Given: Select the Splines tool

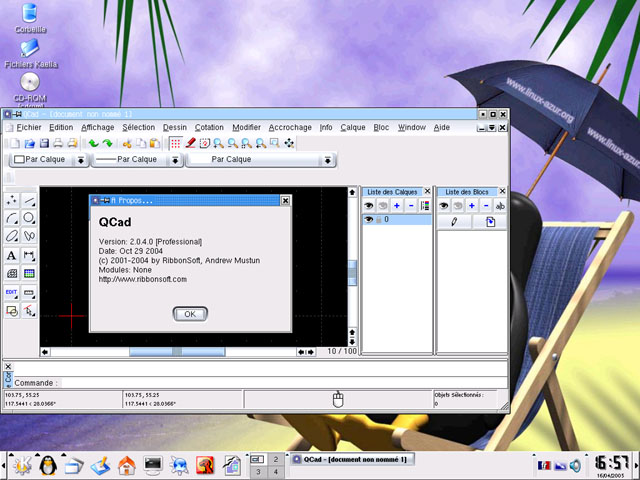Looking at the screenshot, I should click(29, 236).
